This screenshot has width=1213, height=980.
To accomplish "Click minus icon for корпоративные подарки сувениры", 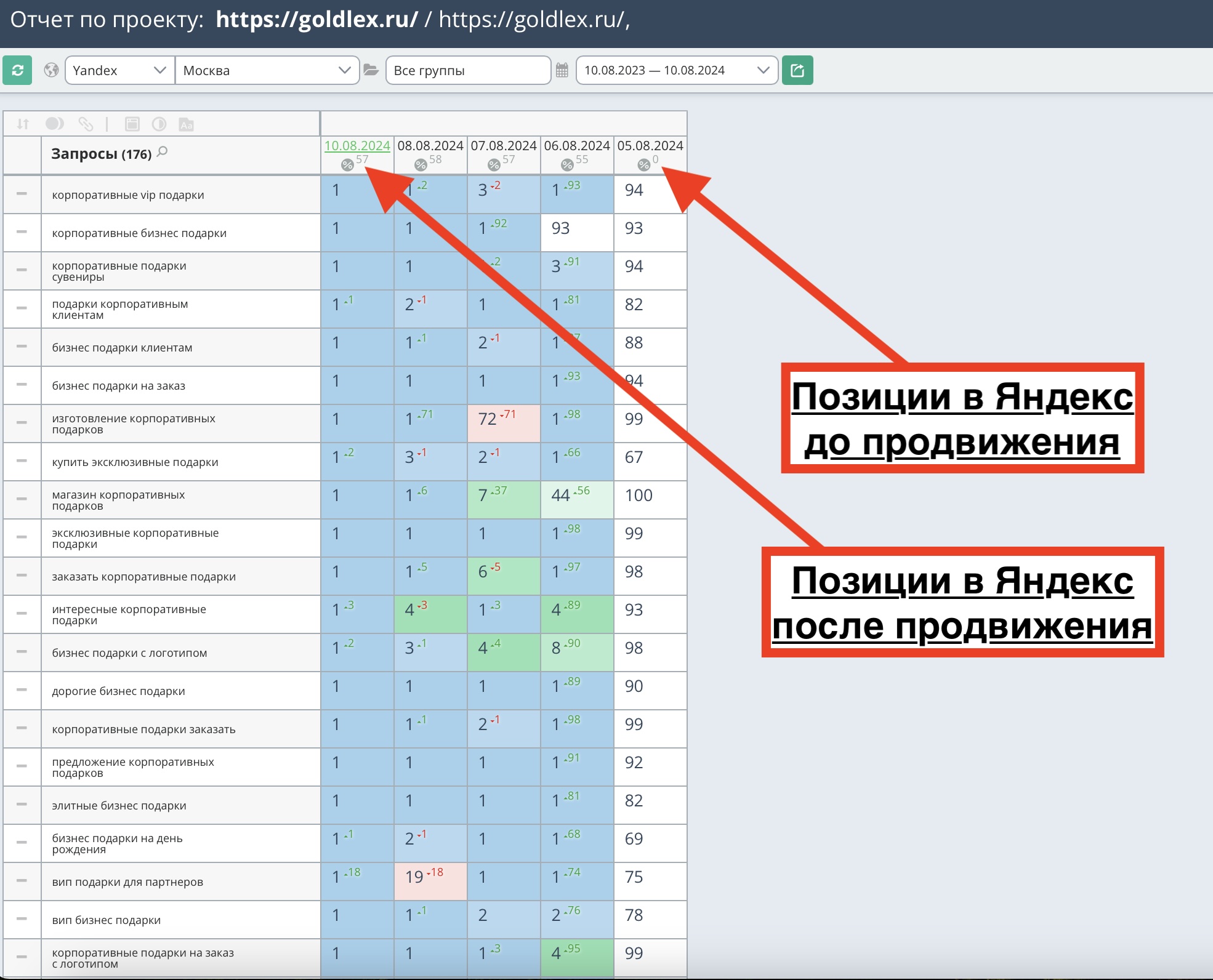I will 22,270.
